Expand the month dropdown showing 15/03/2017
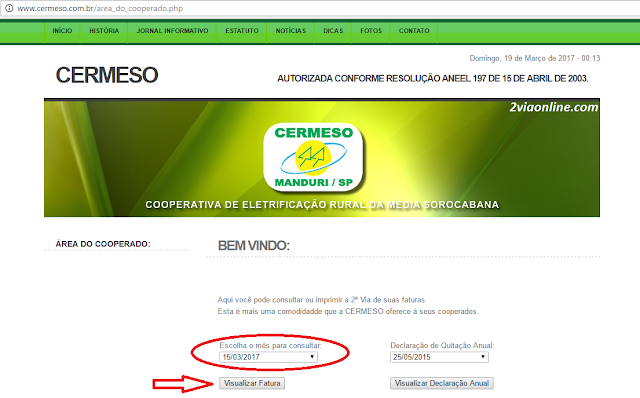Screen dimensions: 640x398 tap(268, 357)
